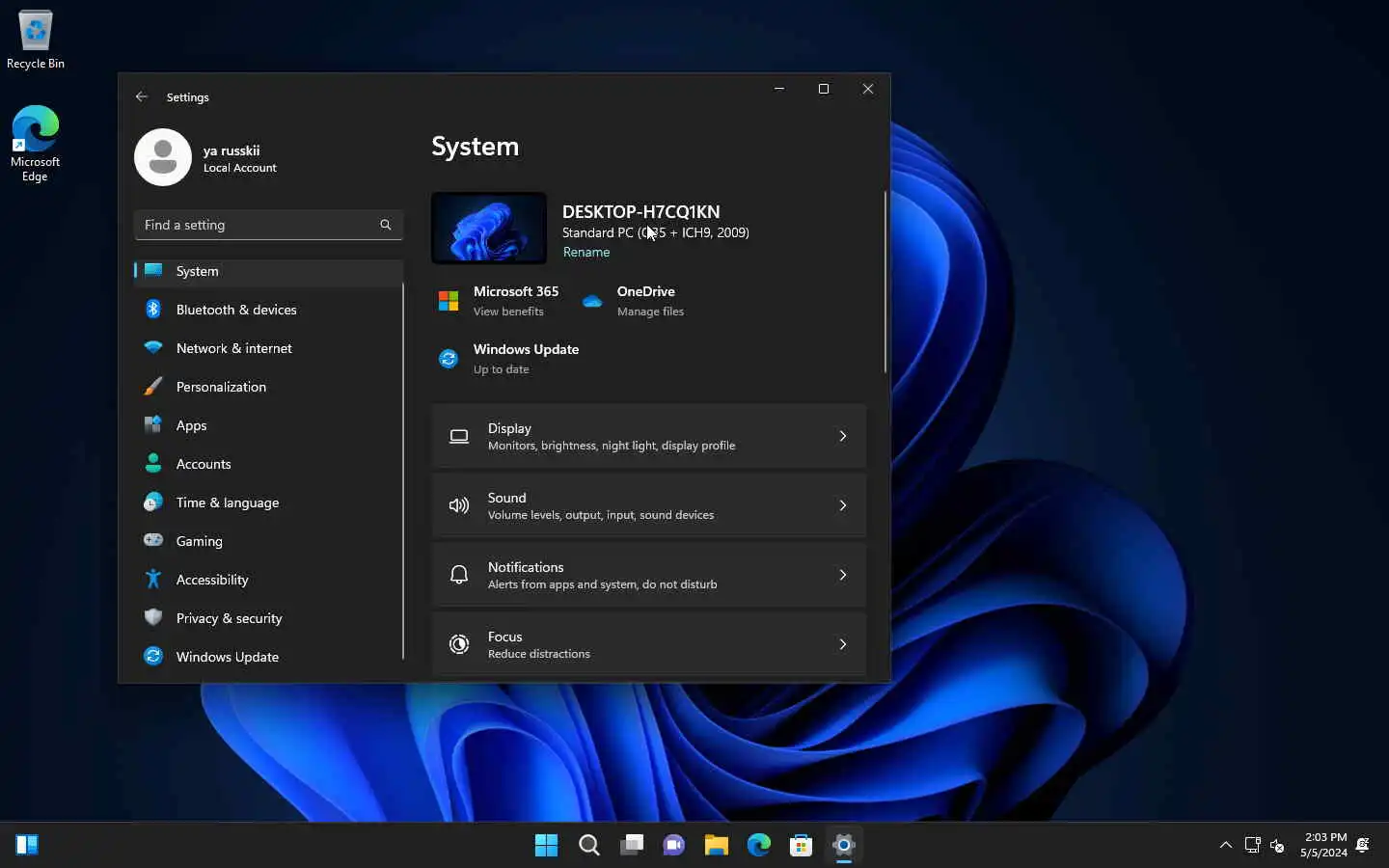Click the Find a setting search box
This screenshot has width=1389, height=868.
(268, 225)
